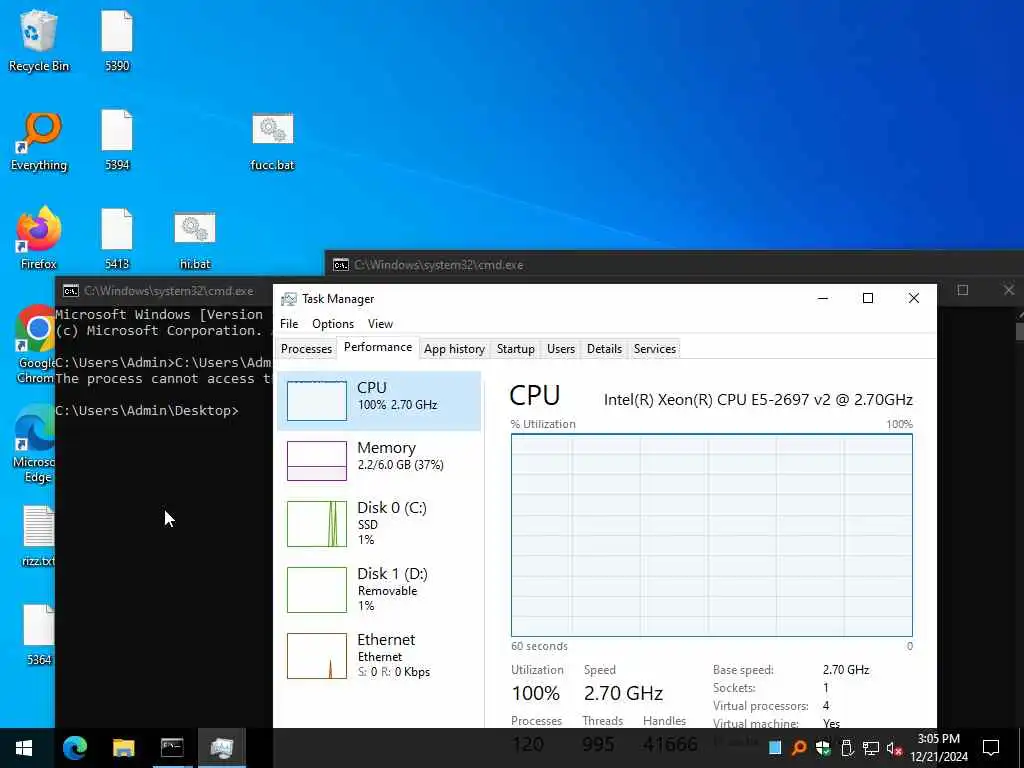
Task: Click the muted volume tray icon
Action: click(894, 748)
